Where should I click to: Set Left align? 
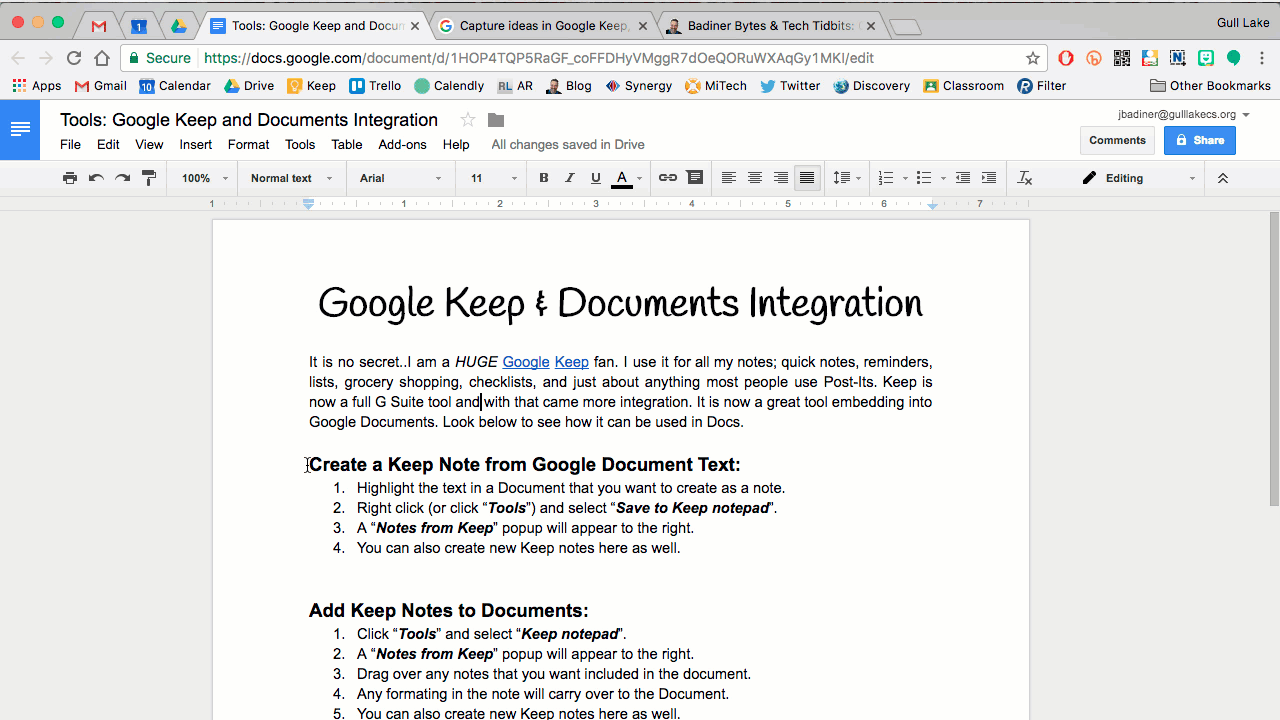[x=729, y=178]
